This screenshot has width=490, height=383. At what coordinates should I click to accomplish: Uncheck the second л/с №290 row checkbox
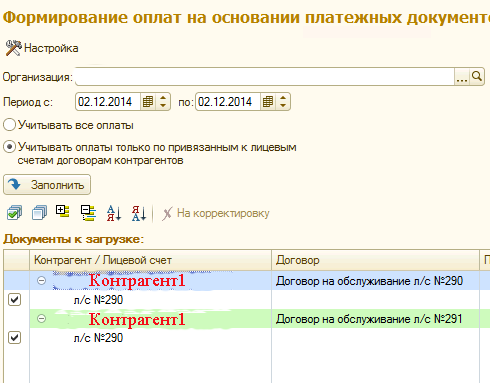(14, 338)
